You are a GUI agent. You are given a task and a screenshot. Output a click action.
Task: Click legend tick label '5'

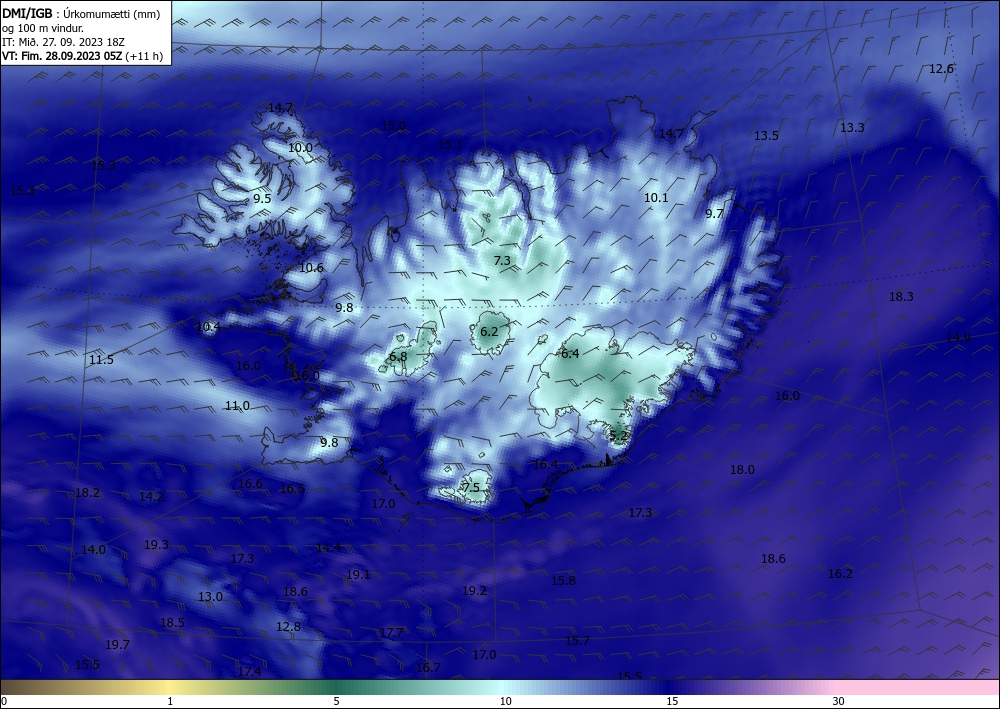pyautogui.click(x=336, y=702)
